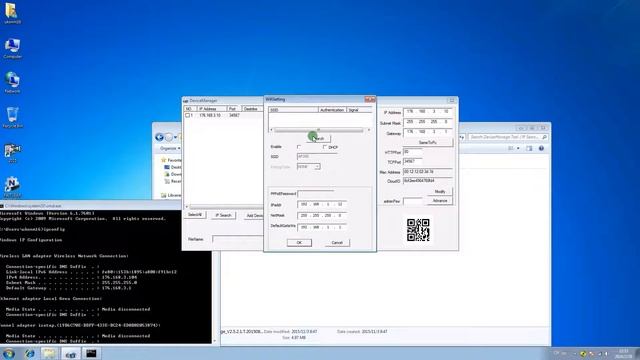The image size is (640, 360).
Task: Click the Signal column header
Action: (x=359, y=110)
